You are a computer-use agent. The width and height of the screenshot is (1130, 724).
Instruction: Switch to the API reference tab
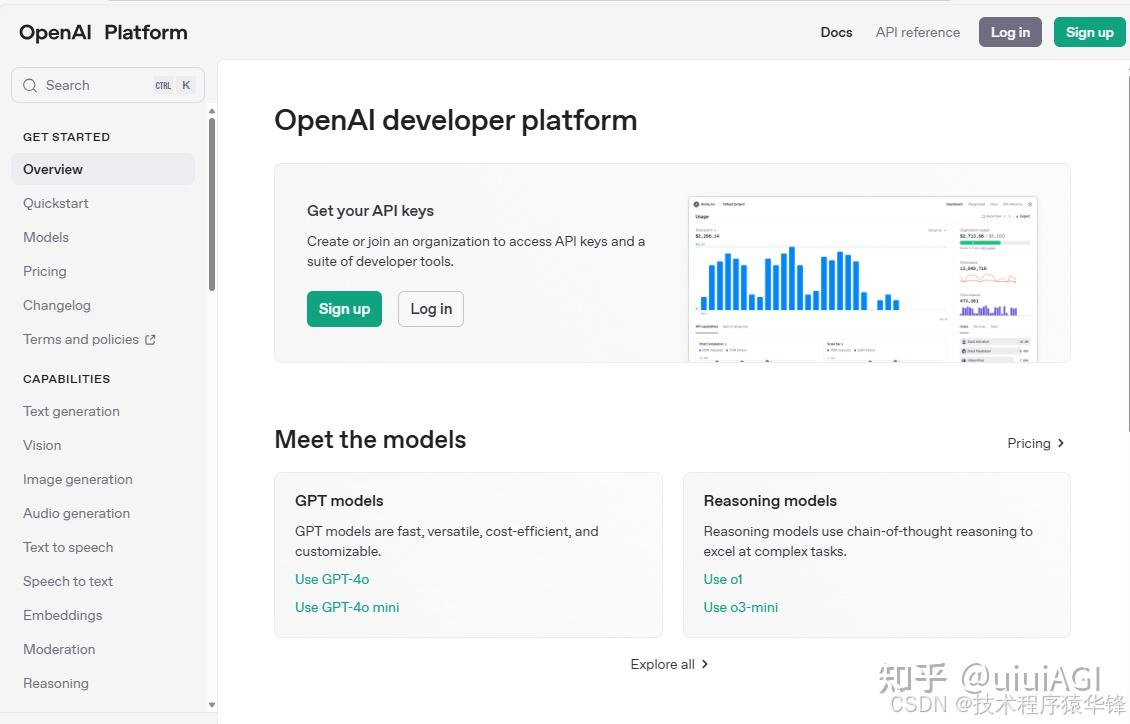pyautogui.click(x=917, y=32)
